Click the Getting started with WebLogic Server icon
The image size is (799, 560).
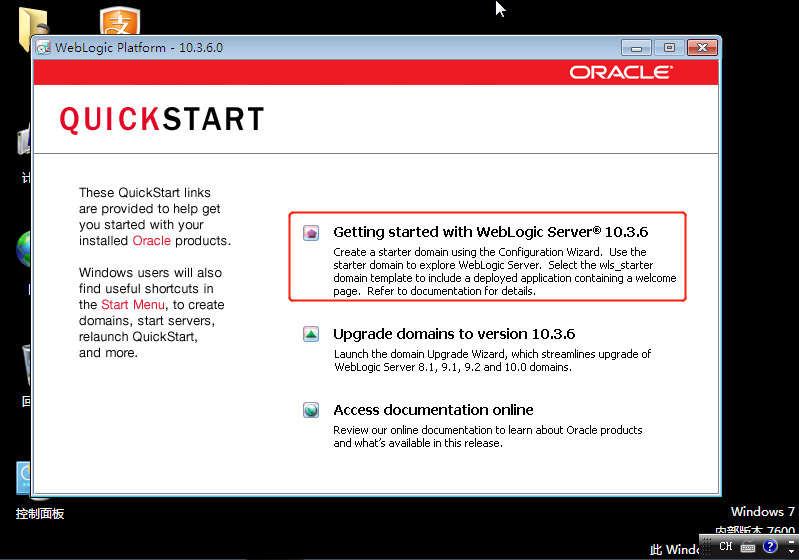pyautogui.click(x=311, y=233)
